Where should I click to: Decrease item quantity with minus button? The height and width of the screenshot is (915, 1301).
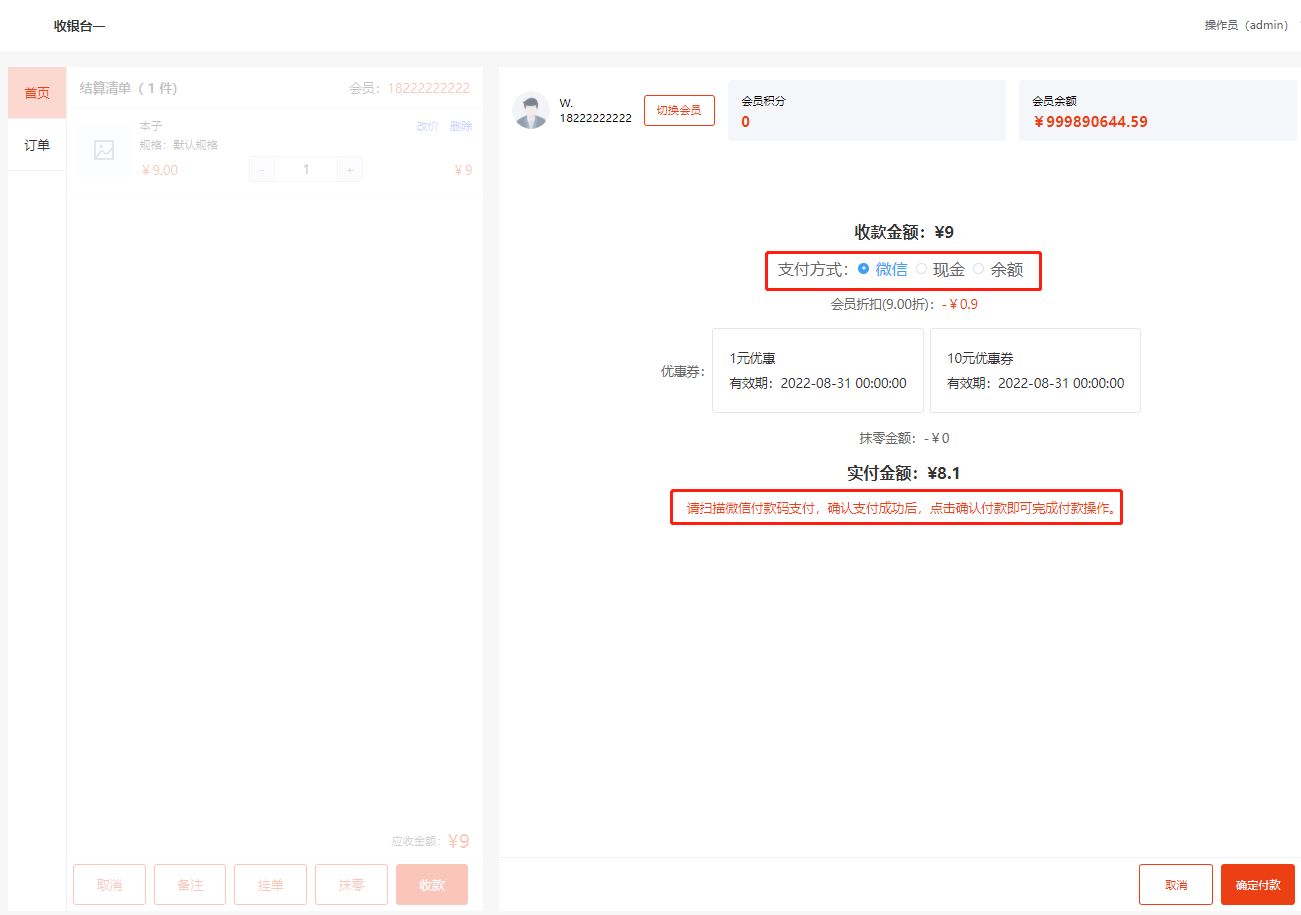(x=262, y=170)
